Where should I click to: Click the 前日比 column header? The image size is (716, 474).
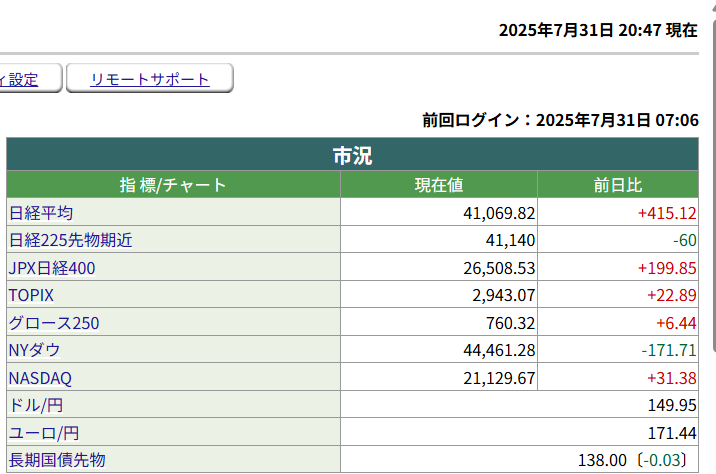[617, 185]
